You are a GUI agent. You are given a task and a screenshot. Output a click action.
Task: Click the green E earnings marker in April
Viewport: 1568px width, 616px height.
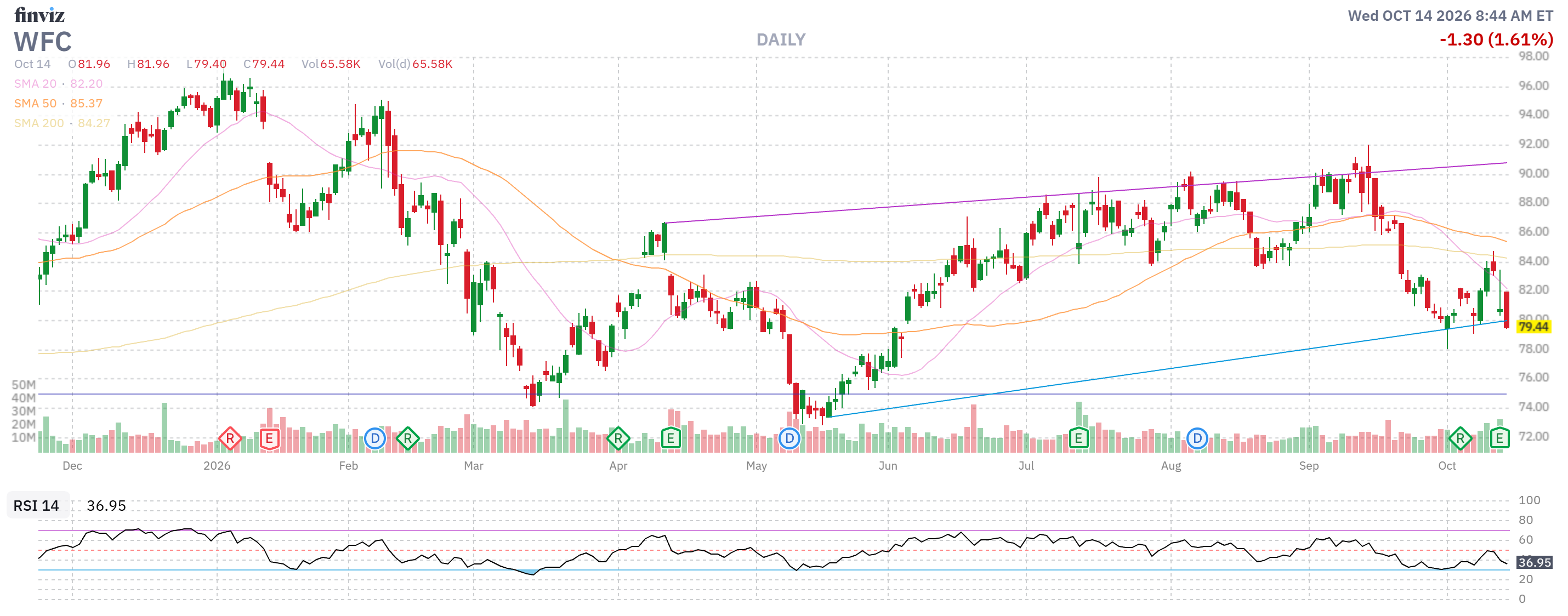click(670, 438)
